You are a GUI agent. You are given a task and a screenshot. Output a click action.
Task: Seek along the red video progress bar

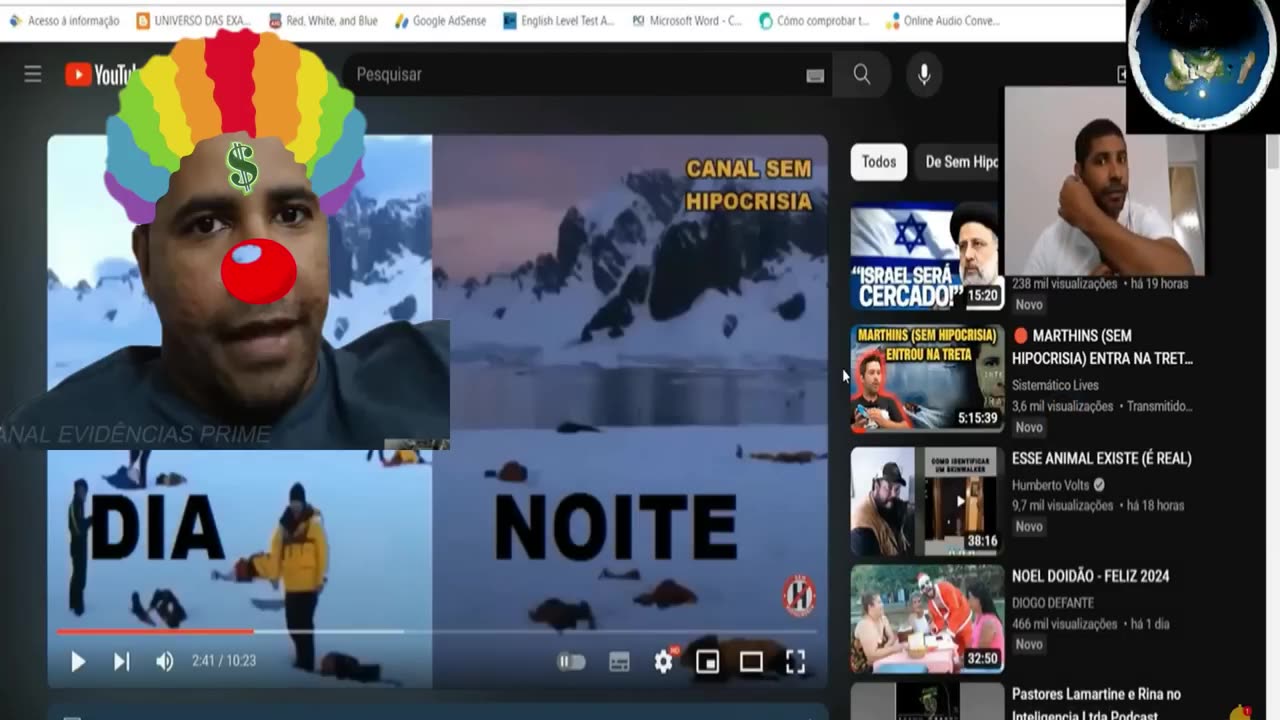click(437, 632)
